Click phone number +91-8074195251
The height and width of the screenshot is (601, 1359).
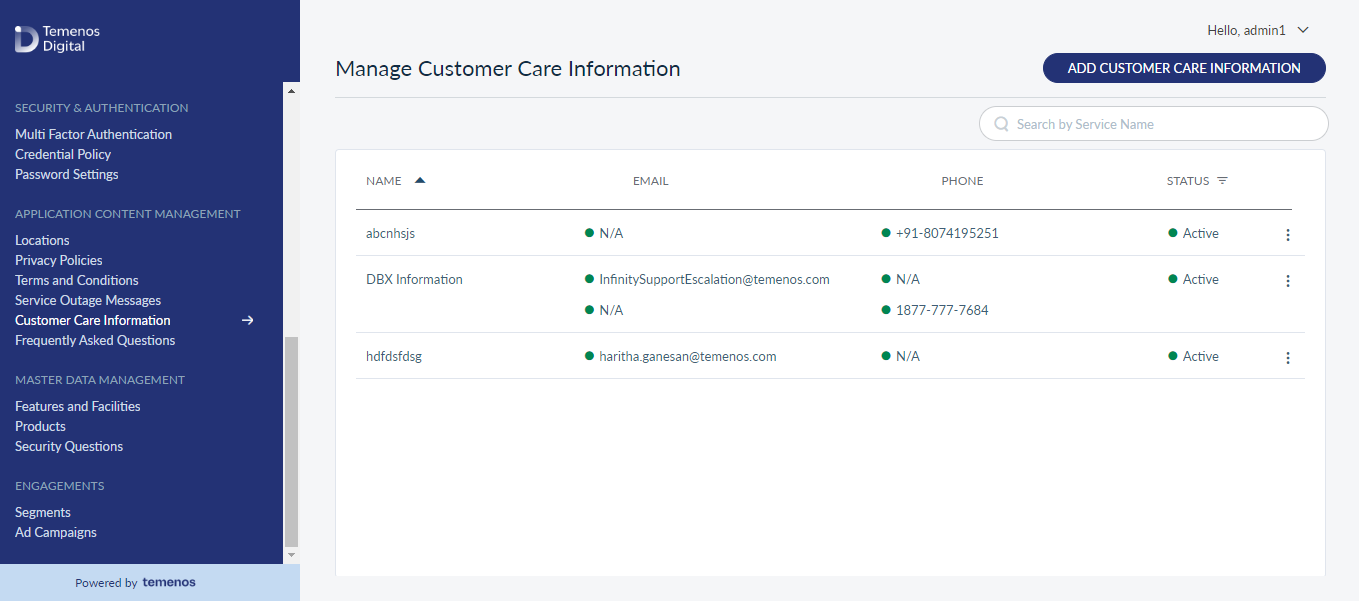[947, 233]
